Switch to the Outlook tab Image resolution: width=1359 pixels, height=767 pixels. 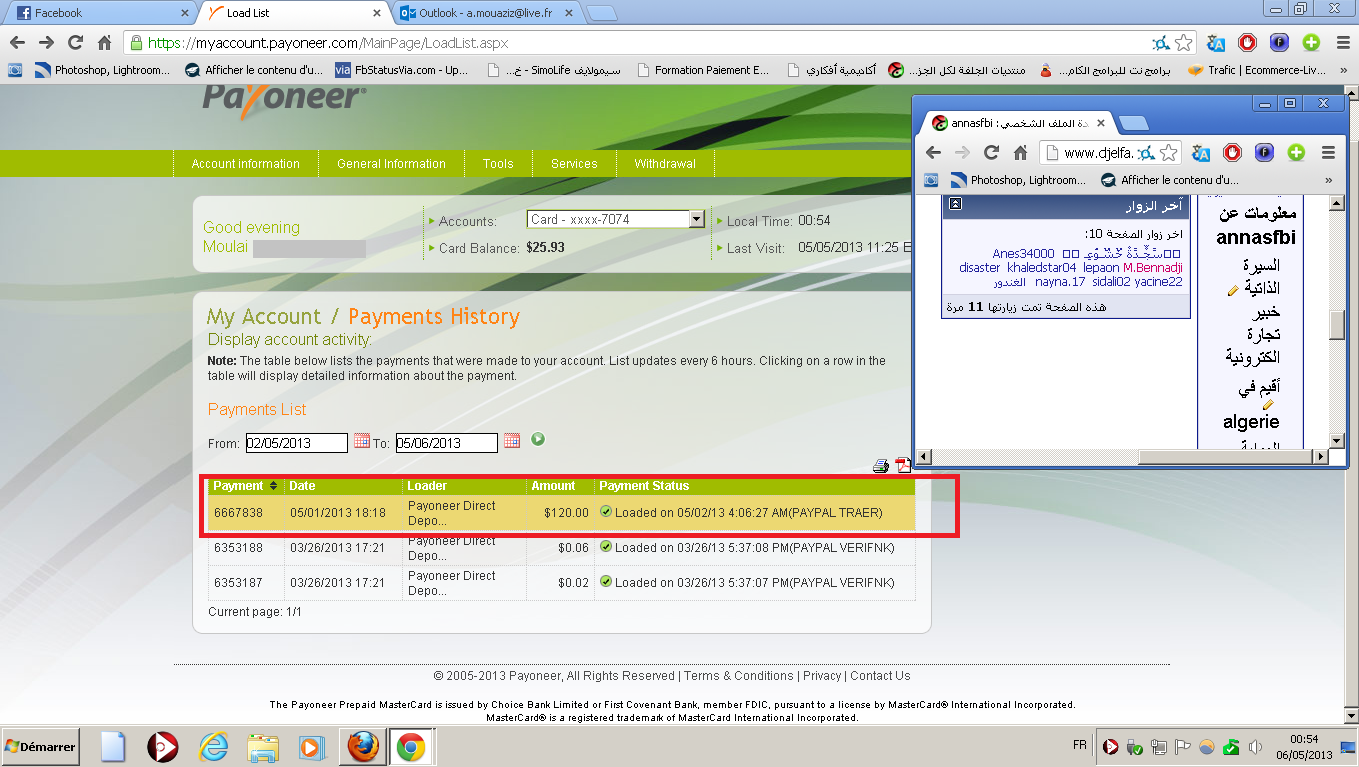[484, 13]
